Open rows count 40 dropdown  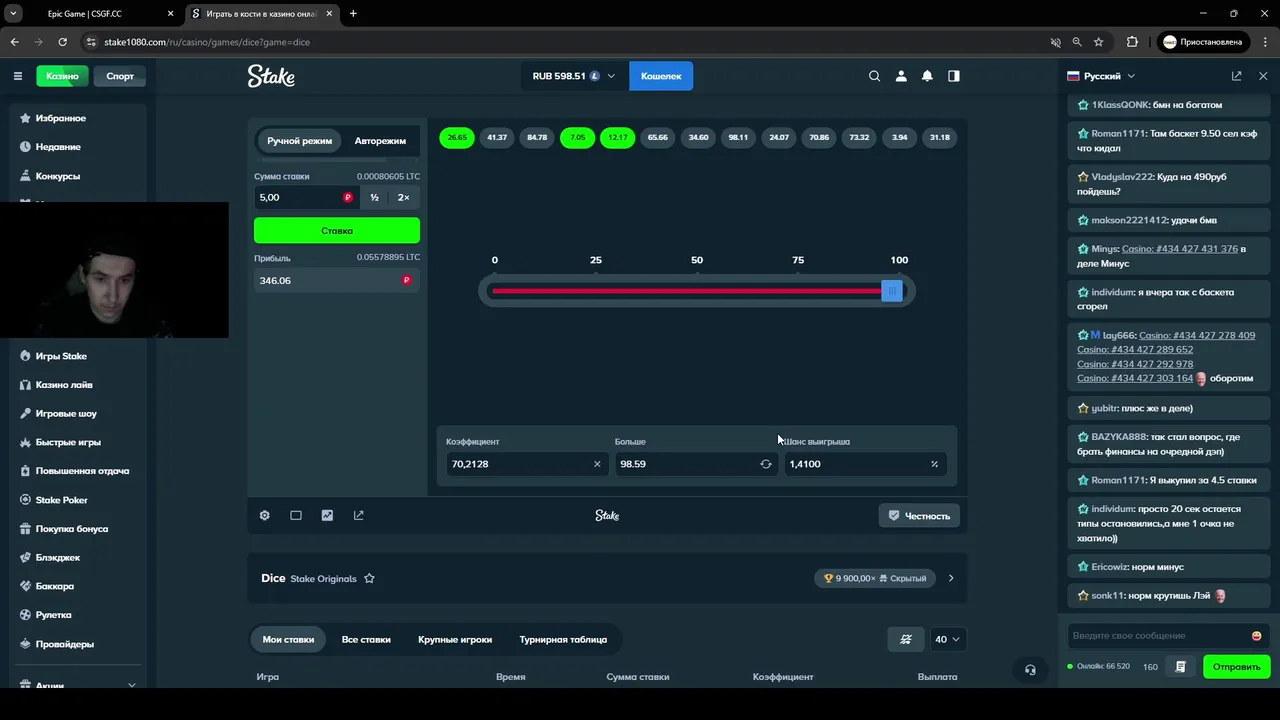(947, 639)
